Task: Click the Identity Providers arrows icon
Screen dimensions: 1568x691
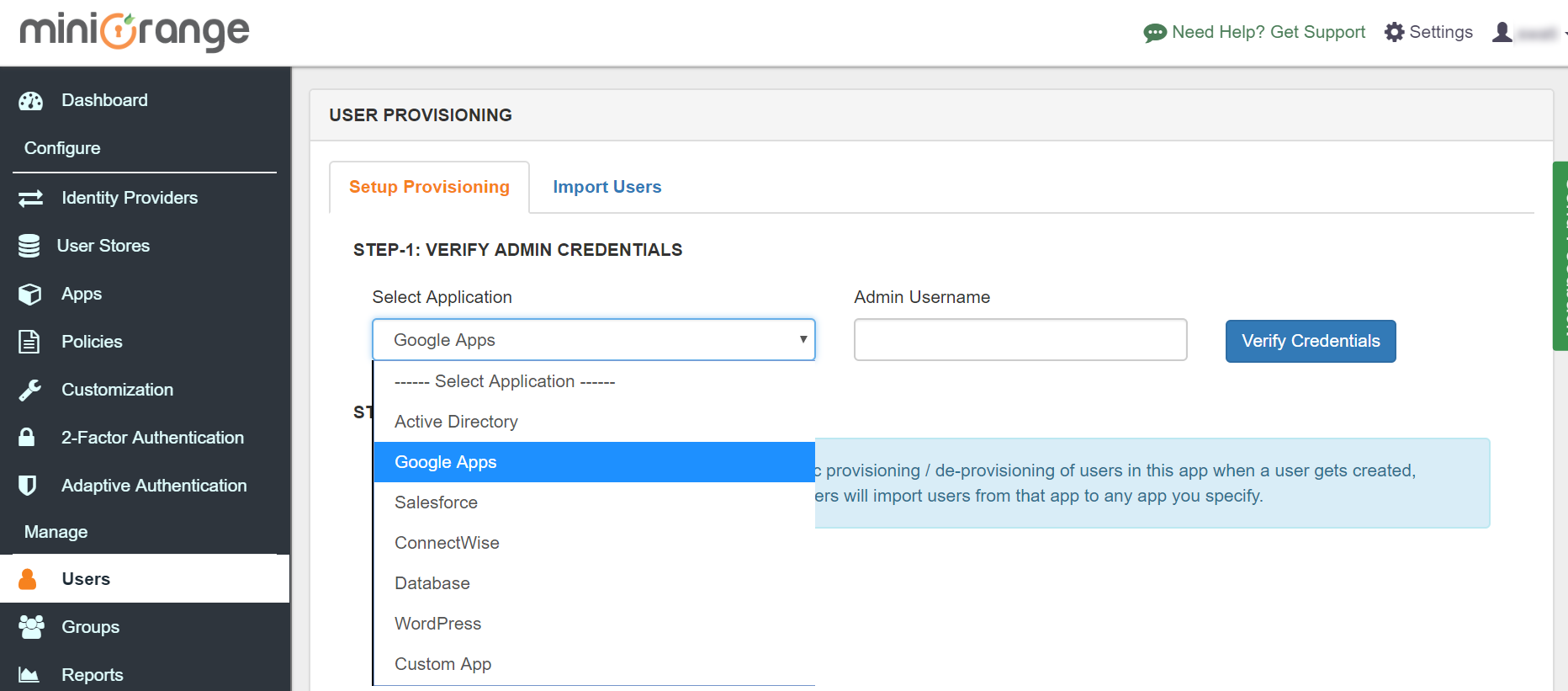Action: coord(30,199)
